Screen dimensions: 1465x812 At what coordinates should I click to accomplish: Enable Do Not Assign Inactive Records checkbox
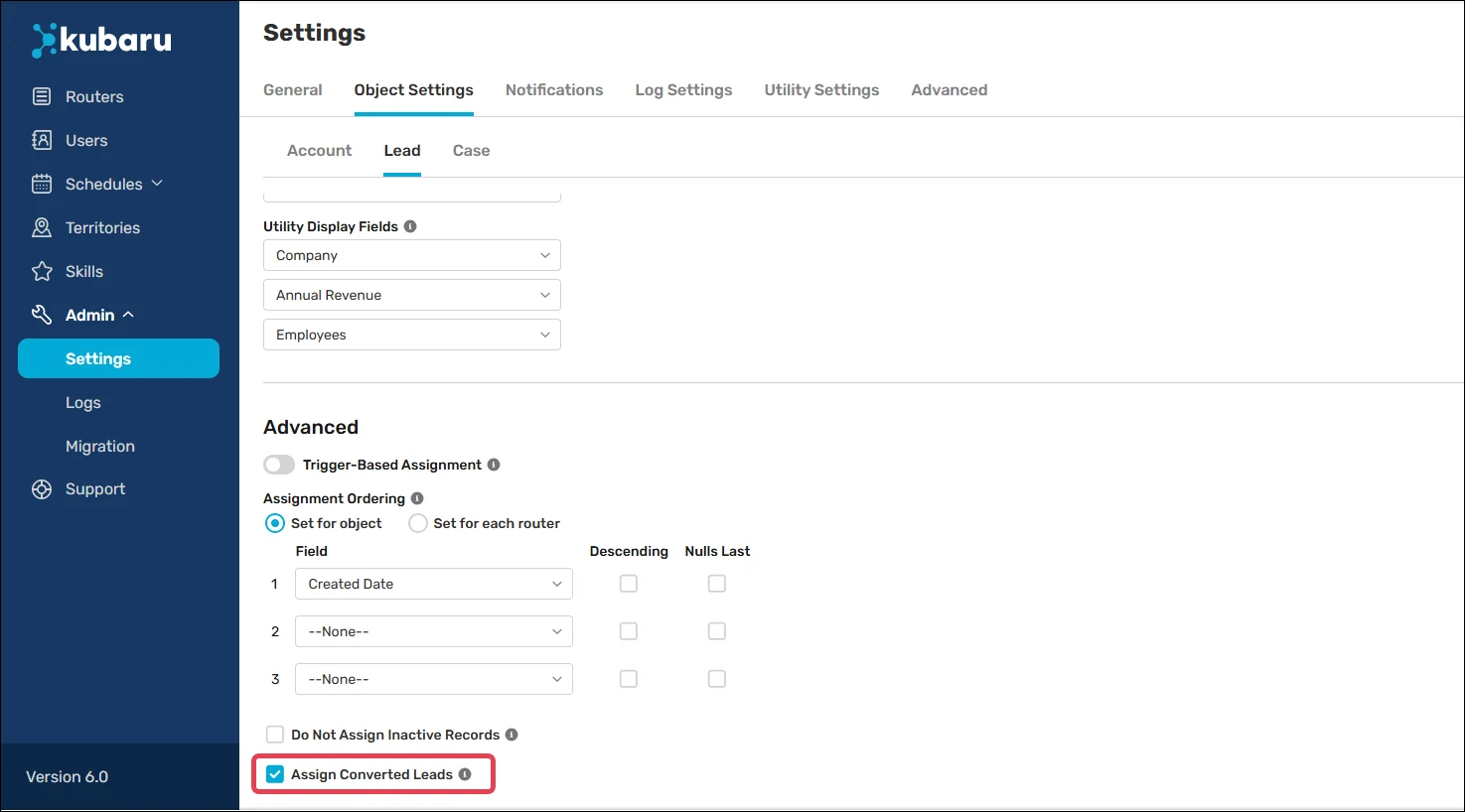pyautogui.click(x=275, y=735)
